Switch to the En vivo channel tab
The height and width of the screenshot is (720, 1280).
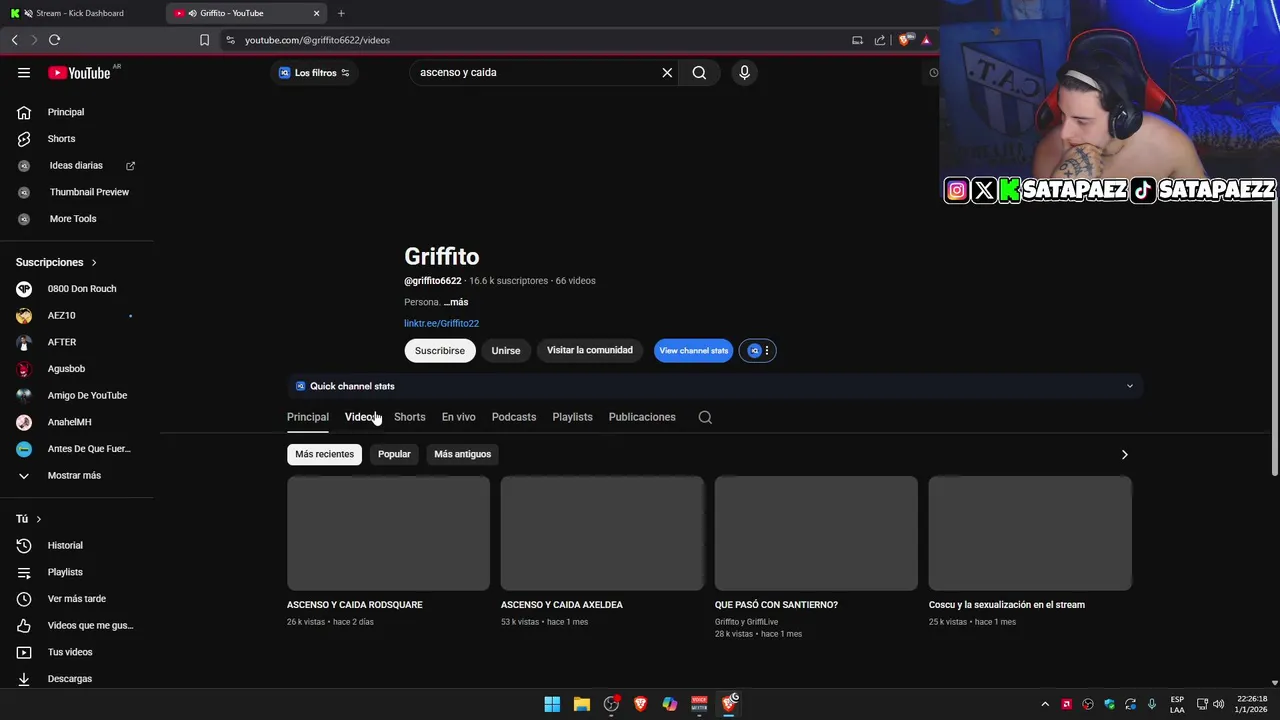pyautogui.click(x=459, y=417)
